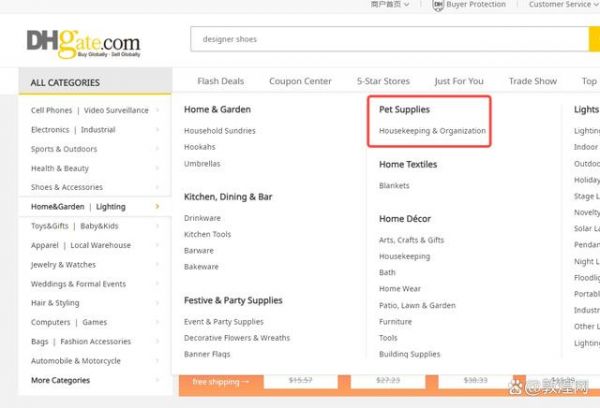Open Festive & Party Supplies heading
The width and height of the screenshot is (600, 408).
pos(233,300)
